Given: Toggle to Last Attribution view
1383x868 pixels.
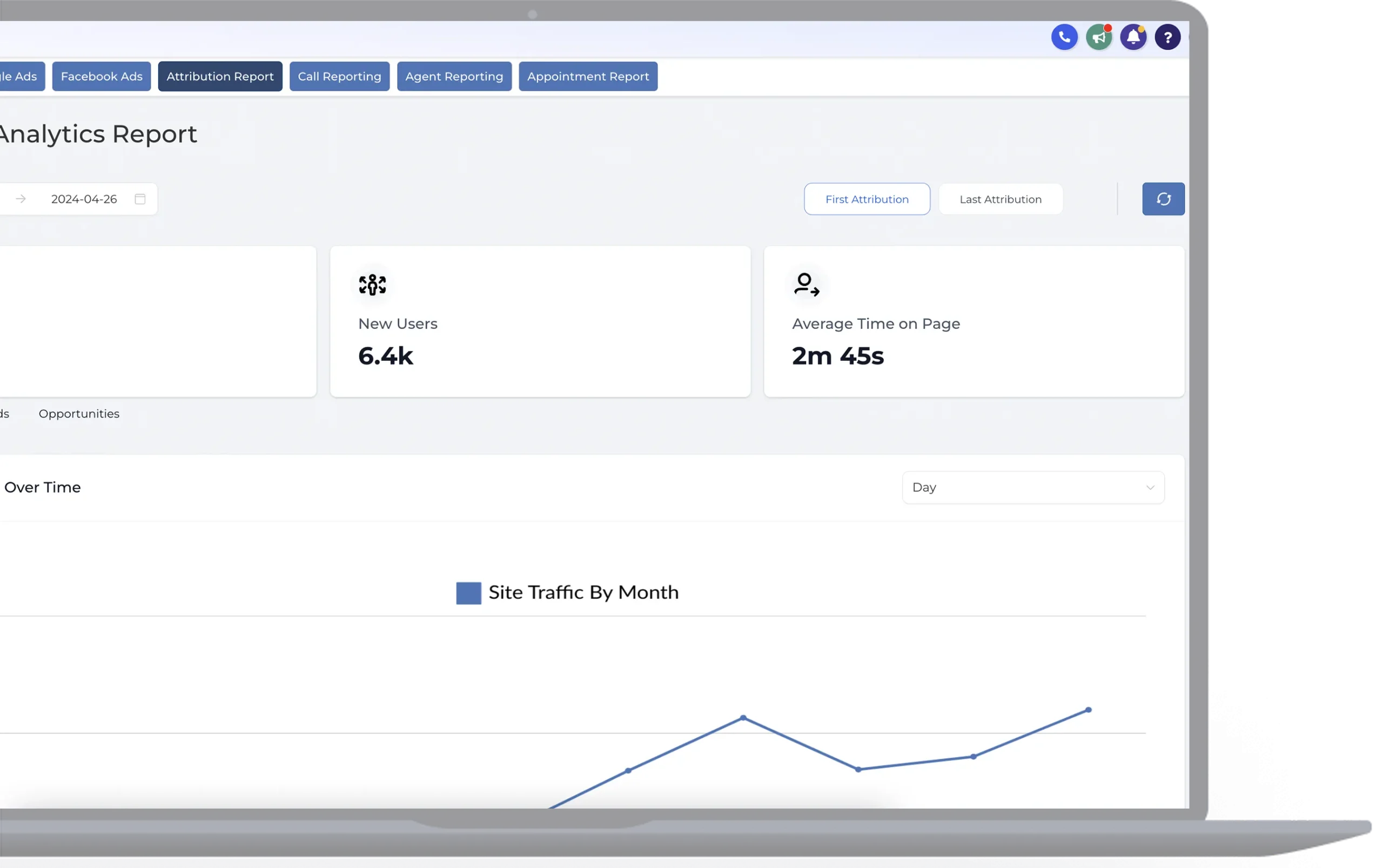Looking at the screenshot, I should pyautogui.click(x=1000, y=198).
